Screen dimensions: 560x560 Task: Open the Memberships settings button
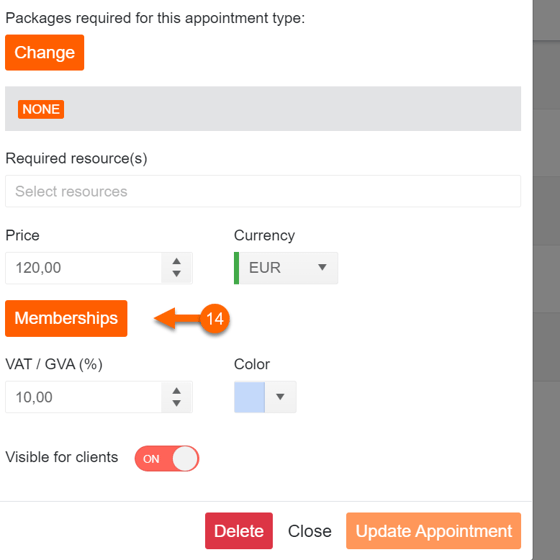66,318
